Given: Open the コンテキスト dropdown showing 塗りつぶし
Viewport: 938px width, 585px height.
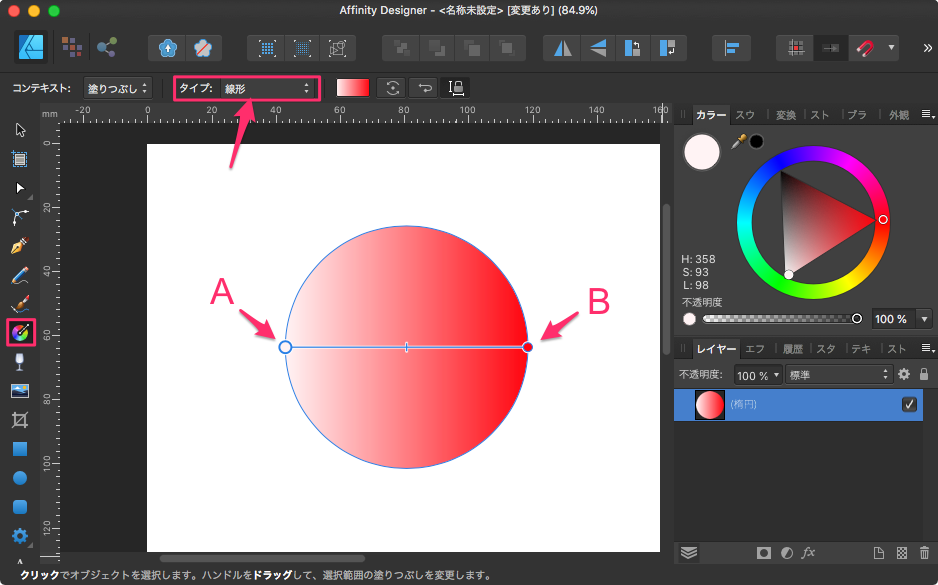Looking at the screenshot, I should point(117,89).
